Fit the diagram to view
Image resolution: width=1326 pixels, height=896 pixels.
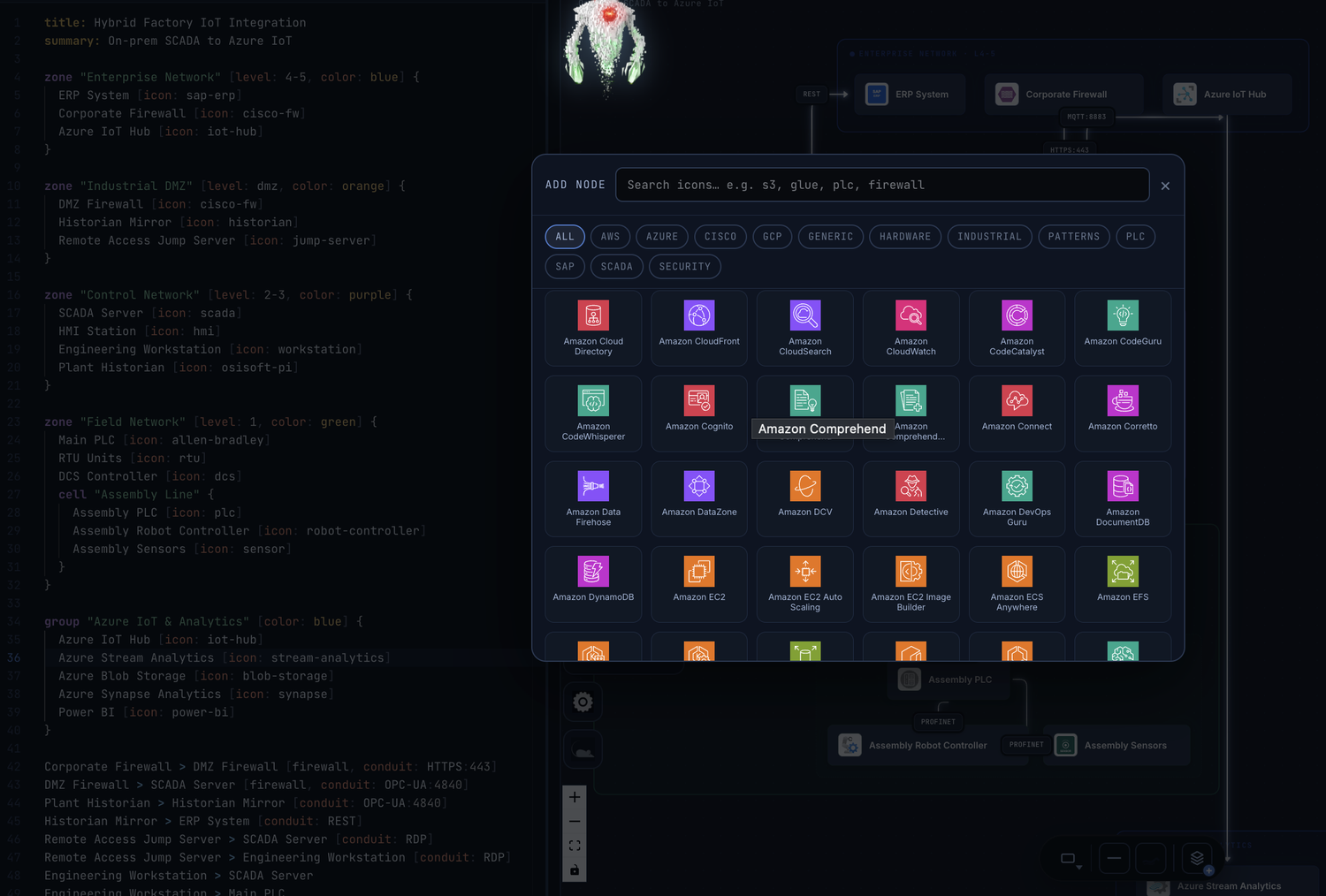click(x=575, y=846)
